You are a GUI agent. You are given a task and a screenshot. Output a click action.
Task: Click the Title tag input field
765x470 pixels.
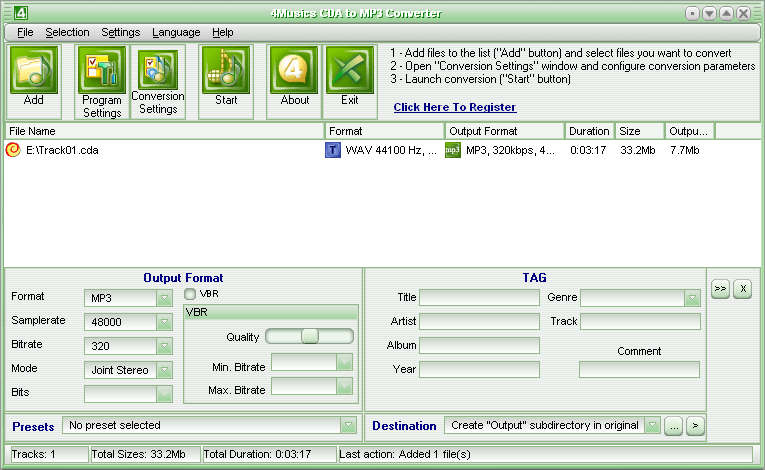coord(480,297)
